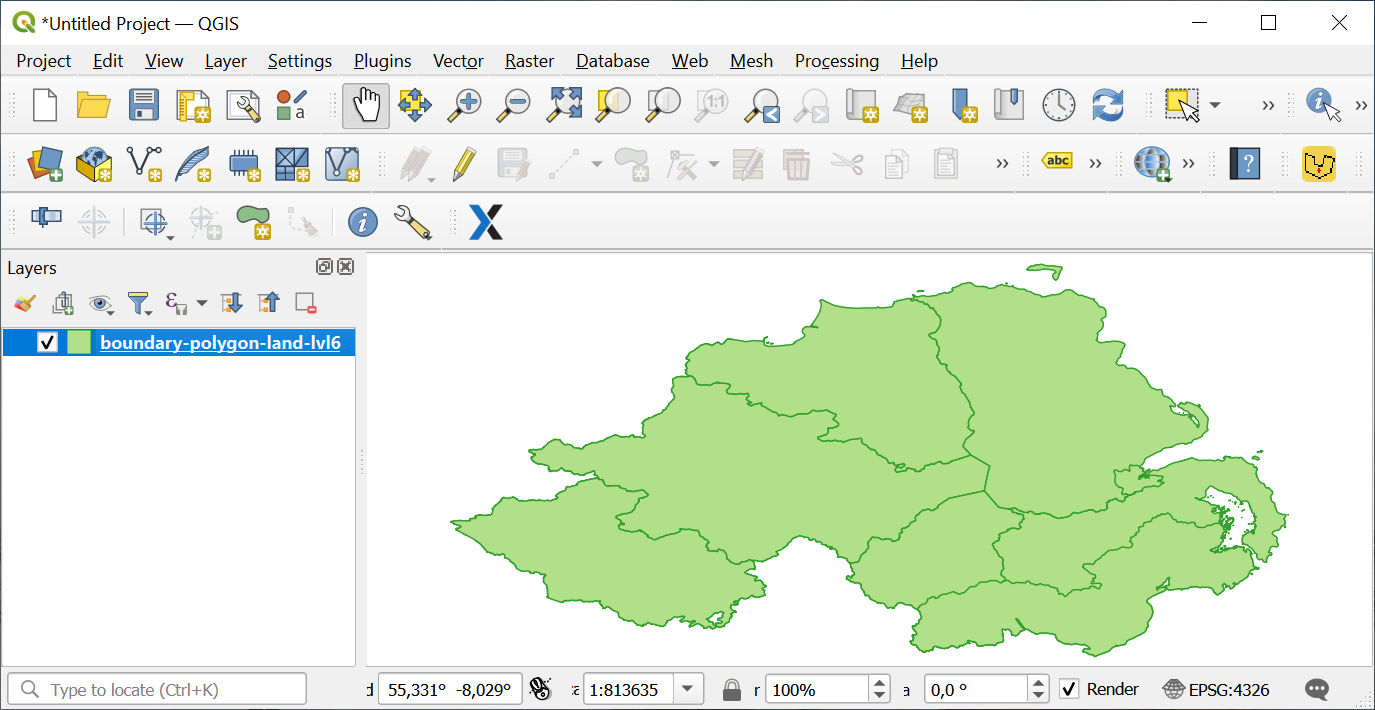Activate the Zoom In tool
Screen dimensions: 1375x710
tap(464, 105)
